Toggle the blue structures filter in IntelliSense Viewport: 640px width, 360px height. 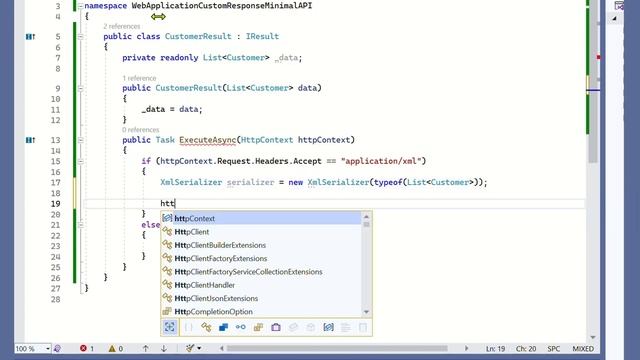[224, 327]
